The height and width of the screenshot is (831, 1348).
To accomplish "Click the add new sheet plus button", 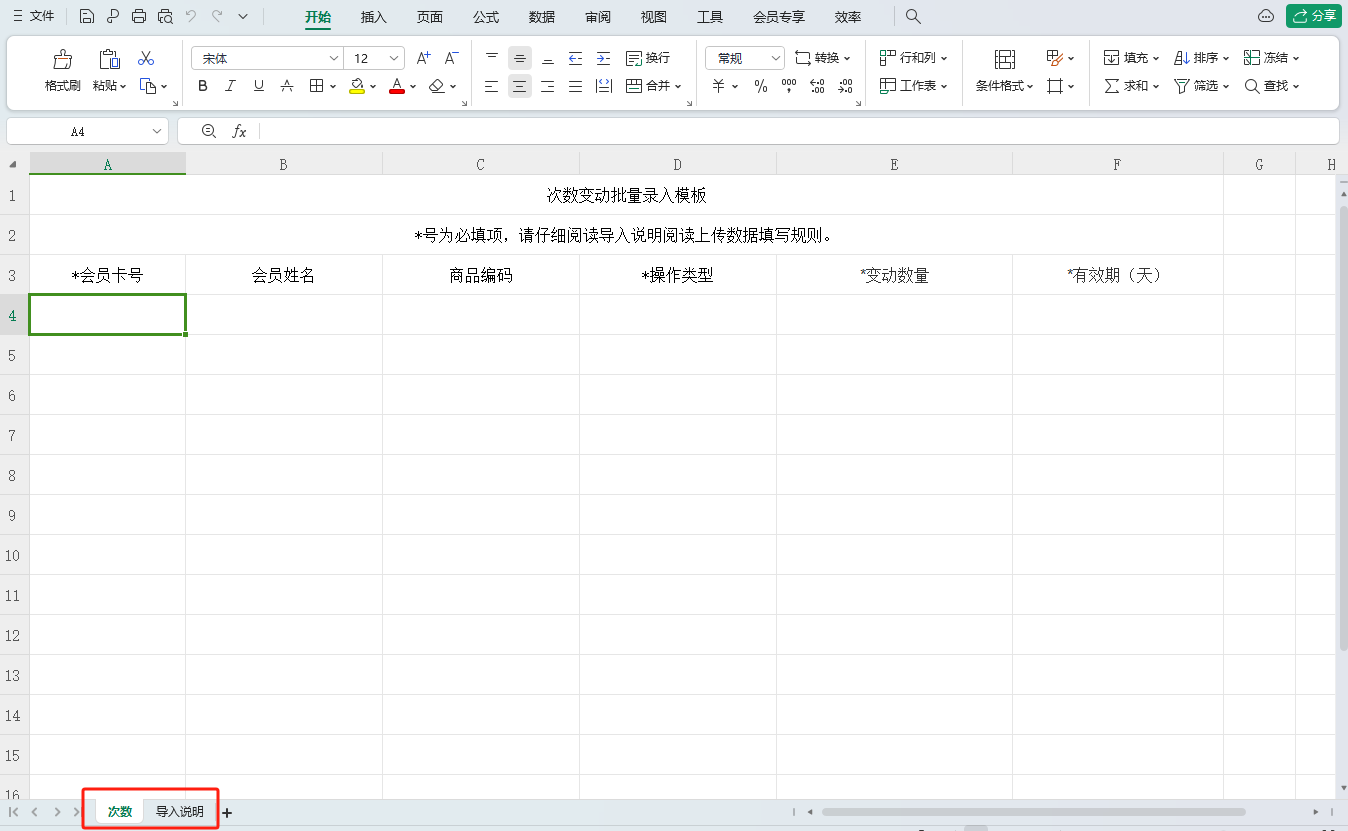I will click(x=226, y=812).
